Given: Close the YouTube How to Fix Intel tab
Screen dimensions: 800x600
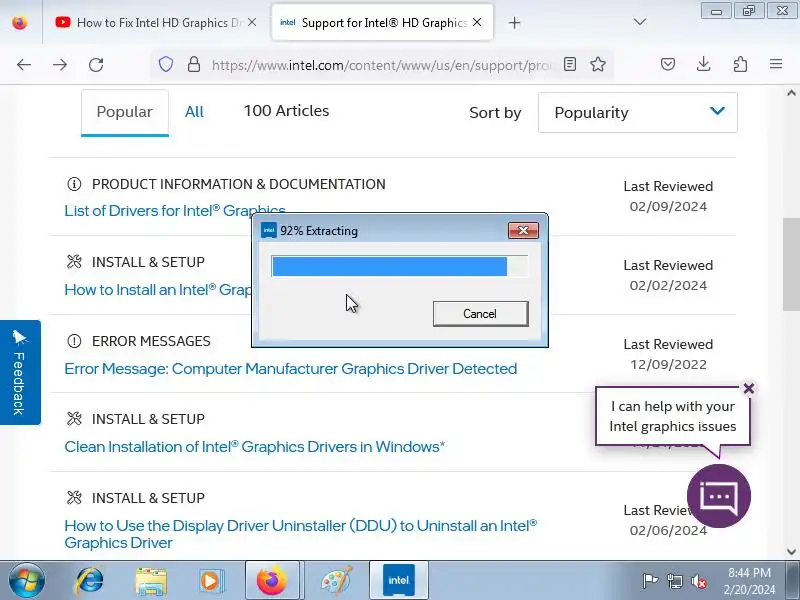Looking at the screenshot, I should (252, 22).
